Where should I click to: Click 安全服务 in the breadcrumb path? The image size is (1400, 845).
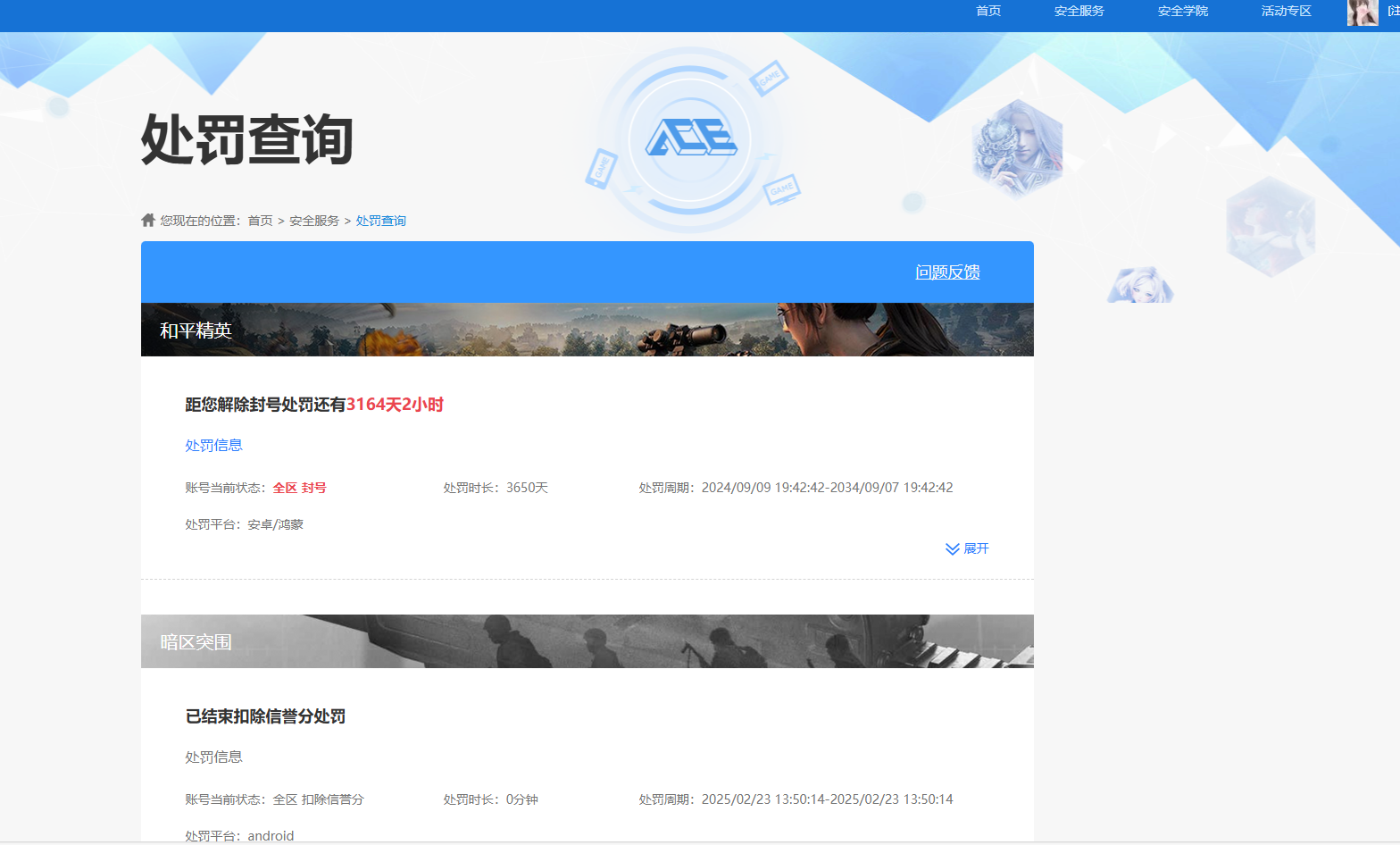314,221
